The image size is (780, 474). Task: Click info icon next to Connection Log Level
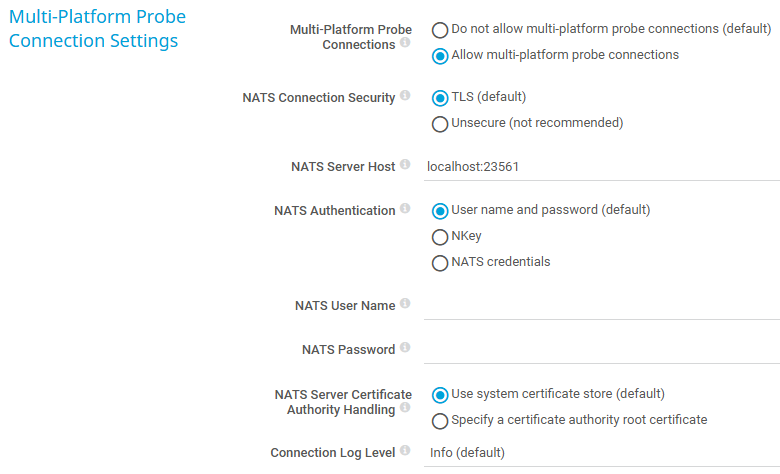pos(405,451)
